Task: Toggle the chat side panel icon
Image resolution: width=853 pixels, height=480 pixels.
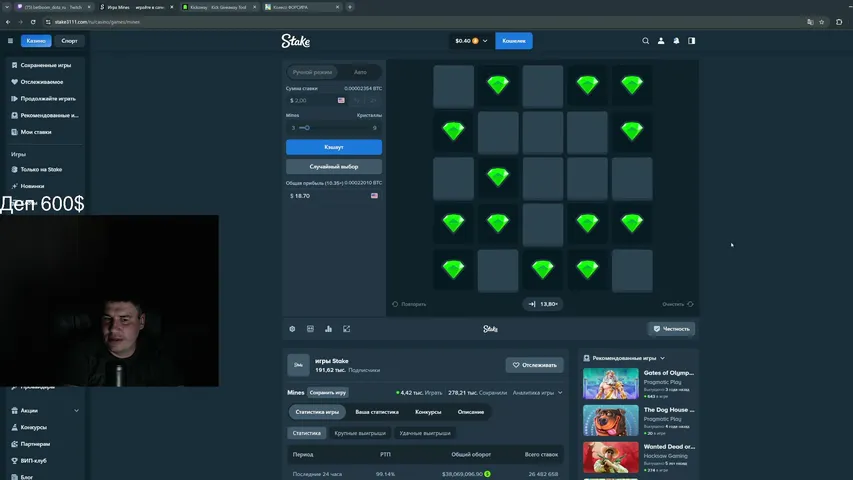Action: 691,41
